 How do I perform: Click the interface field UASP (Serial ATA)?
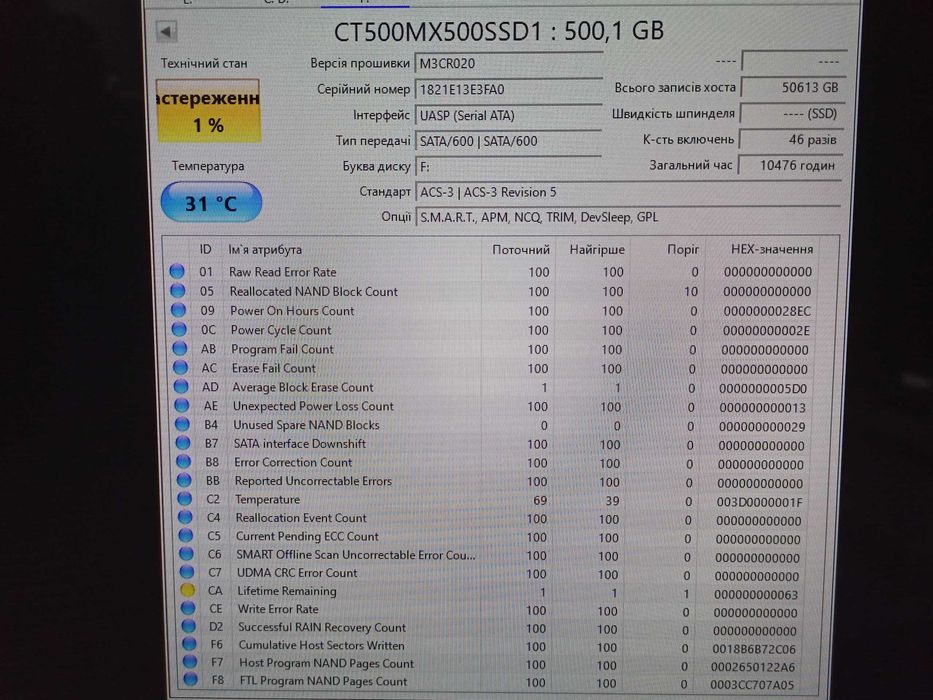[x=509, y=115]
